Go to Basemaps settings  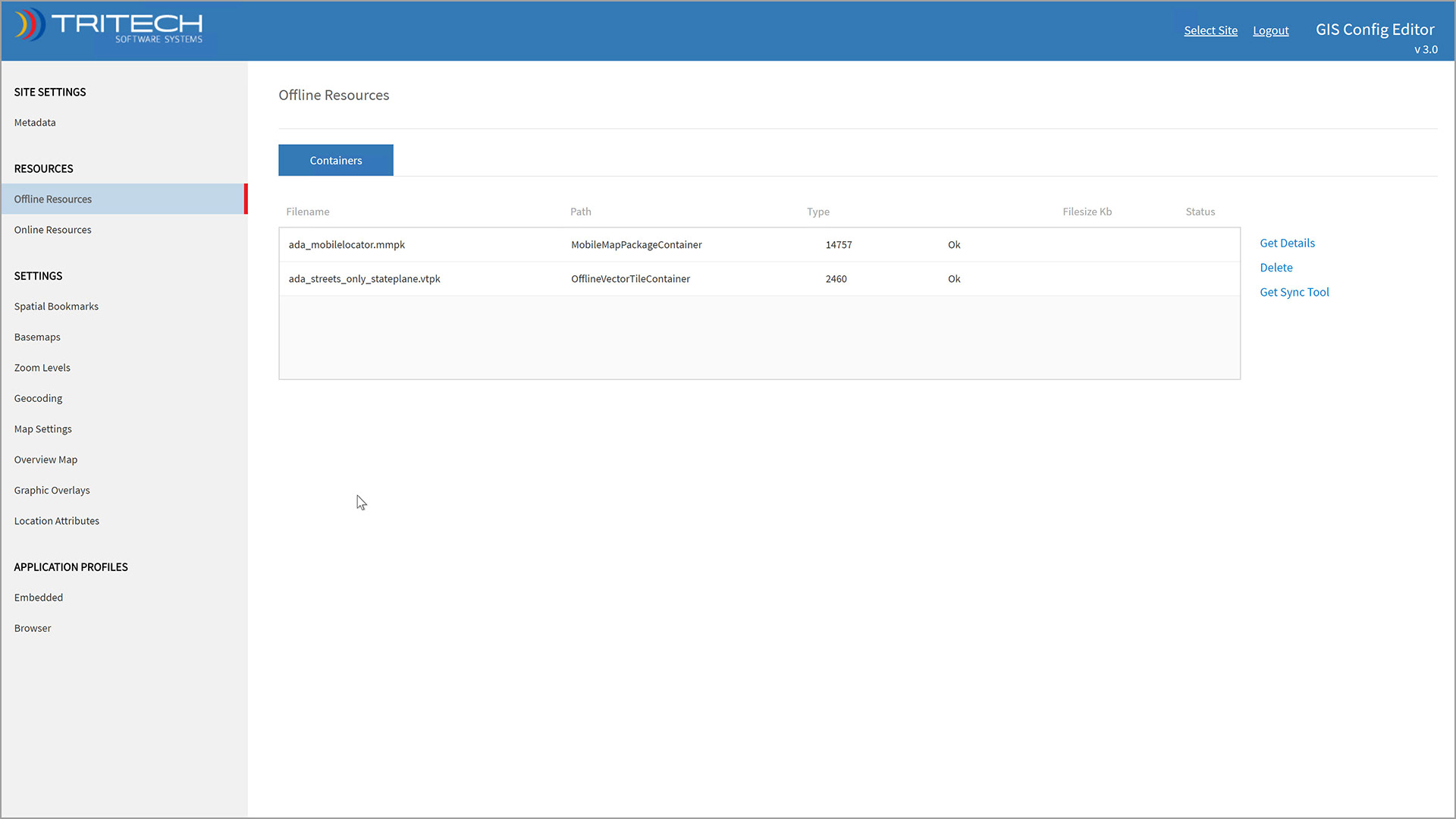click(x=37, y=337)
